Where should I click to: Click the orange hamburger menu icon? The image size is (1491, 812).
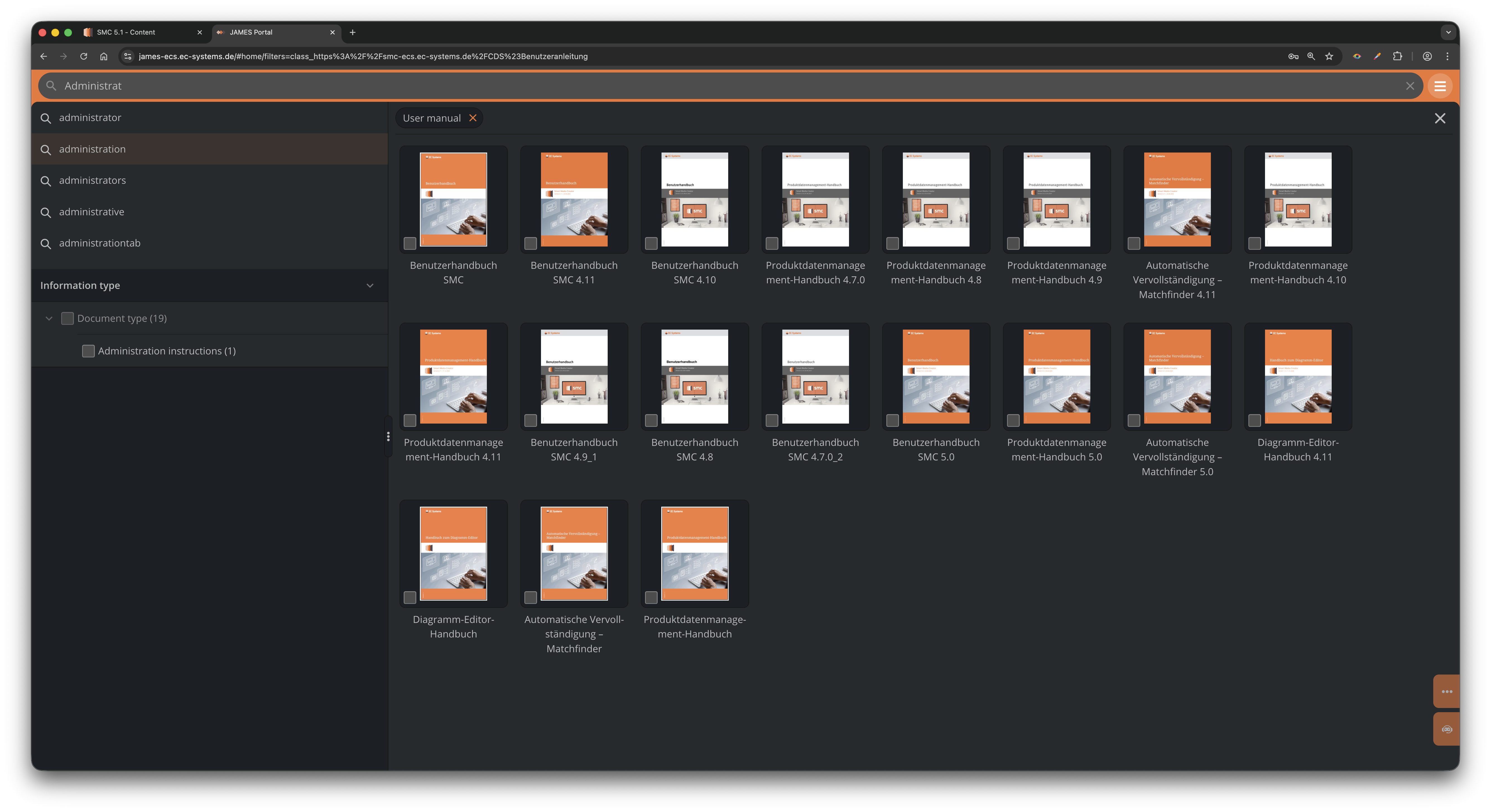coord(1439,86)
